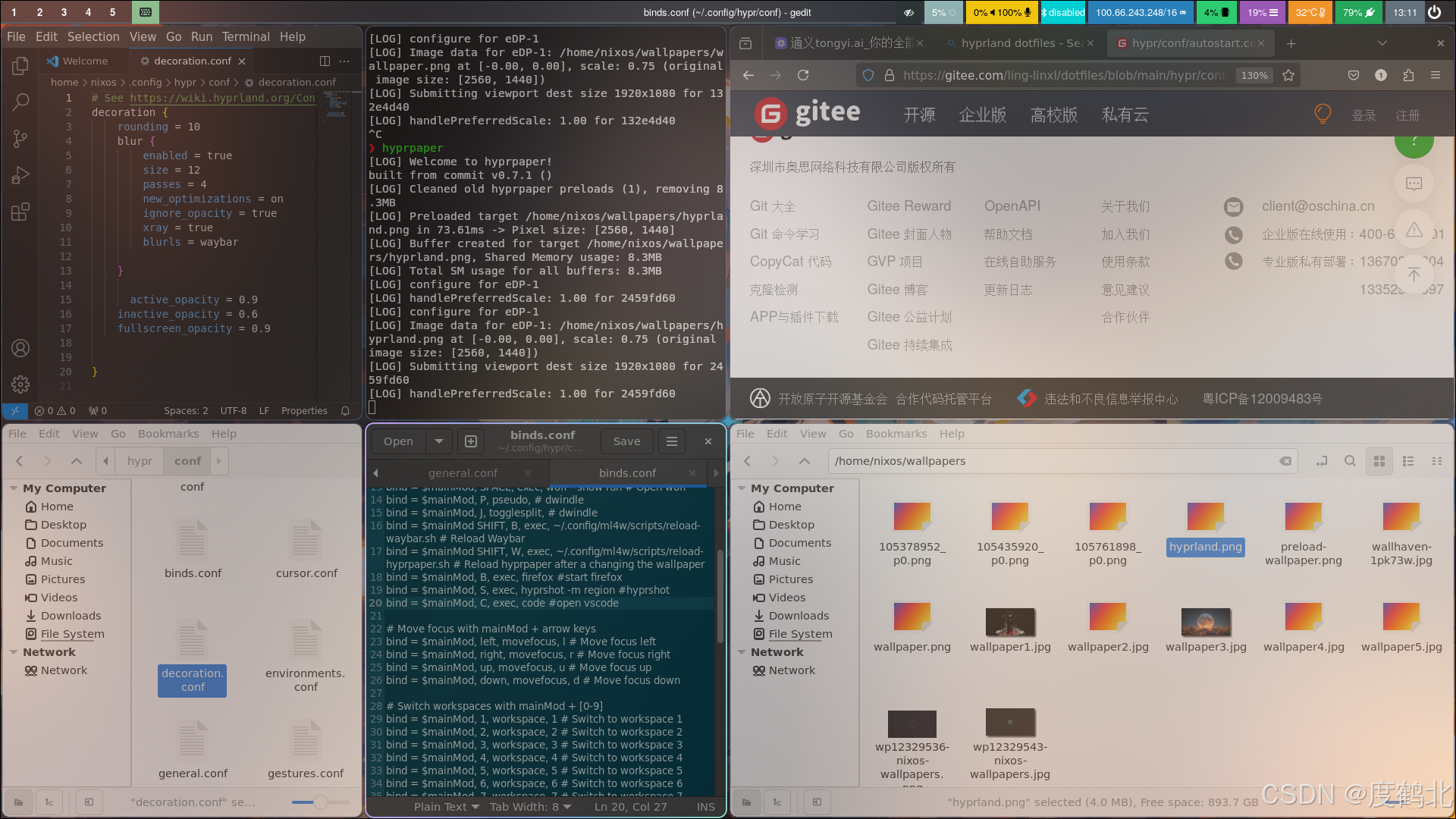Collapse My Computer tree in wallpapers sidebar

tap(742, 488)
